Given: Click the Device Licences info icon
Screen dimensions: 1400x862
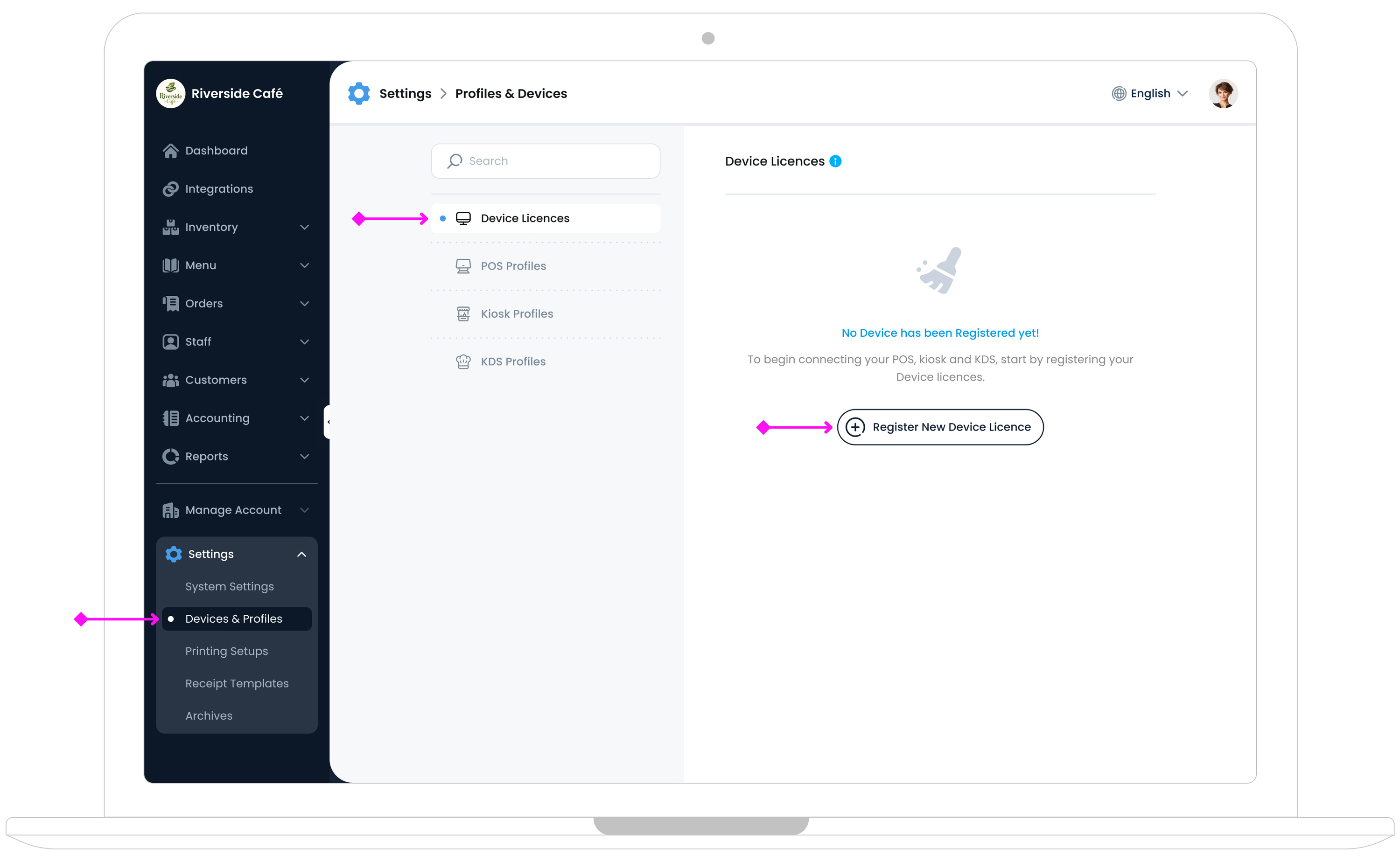Looking at the screenshot, I should pyautogui.click(x=835, y=161).
